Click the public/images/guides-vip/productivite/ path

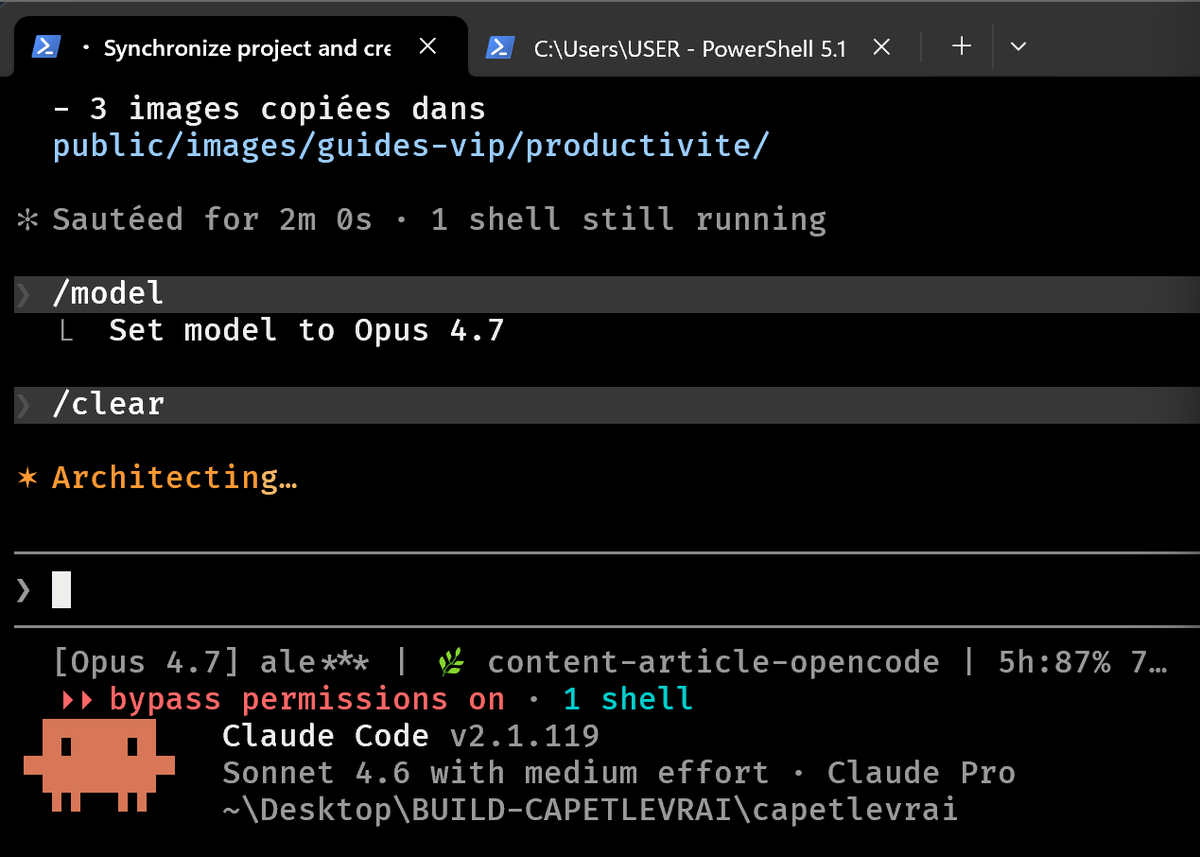click(411, 146)
